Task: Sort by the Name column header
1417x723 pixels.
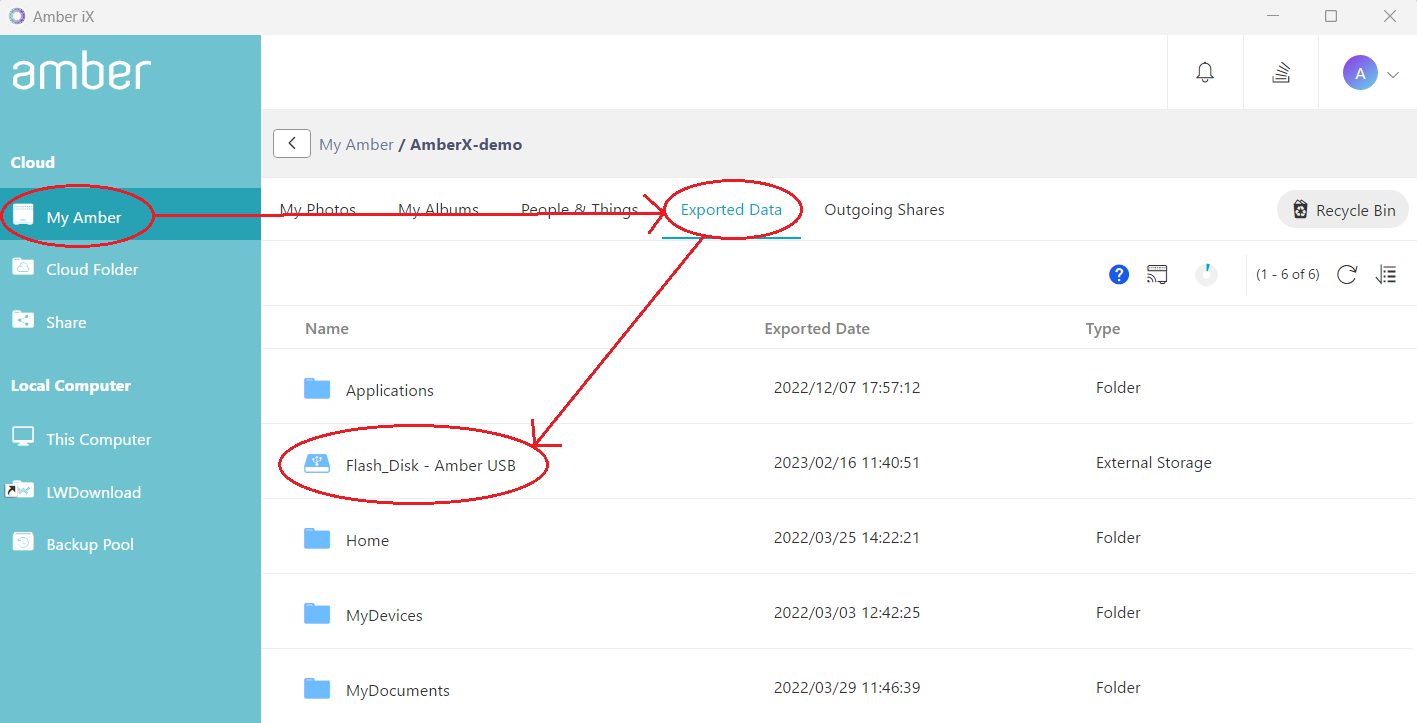Action: point(327,328)
